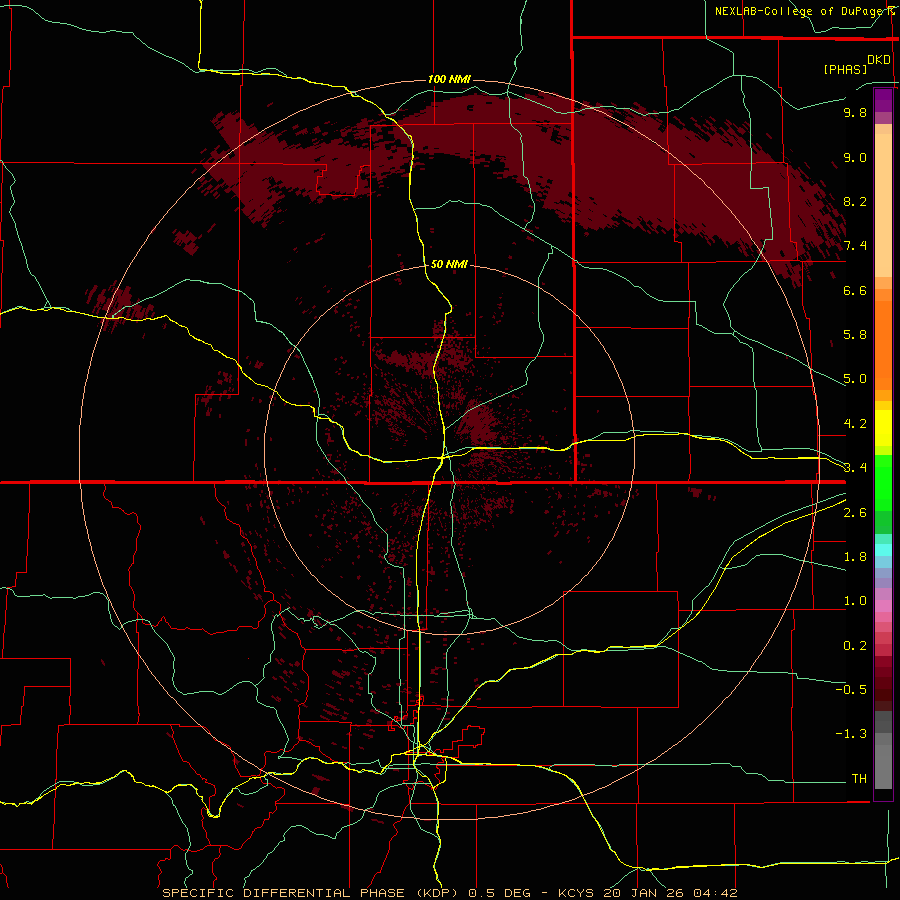Click the 100 NMI range ring label

tap(449, 79)
